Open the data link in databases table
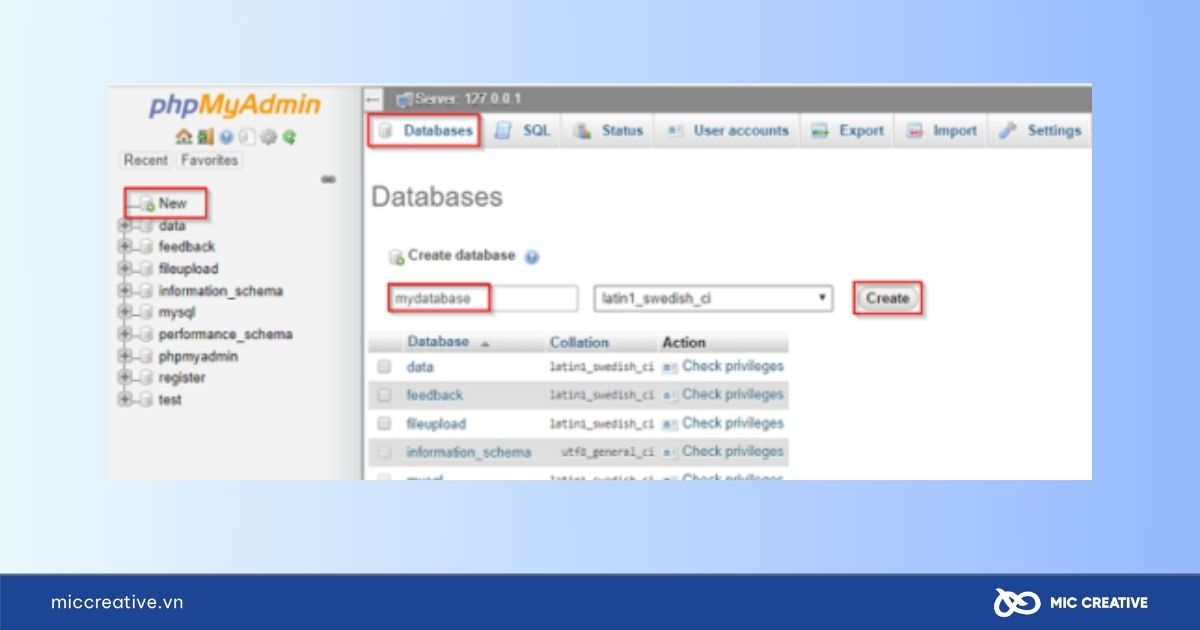 click(x=420, y=367)
